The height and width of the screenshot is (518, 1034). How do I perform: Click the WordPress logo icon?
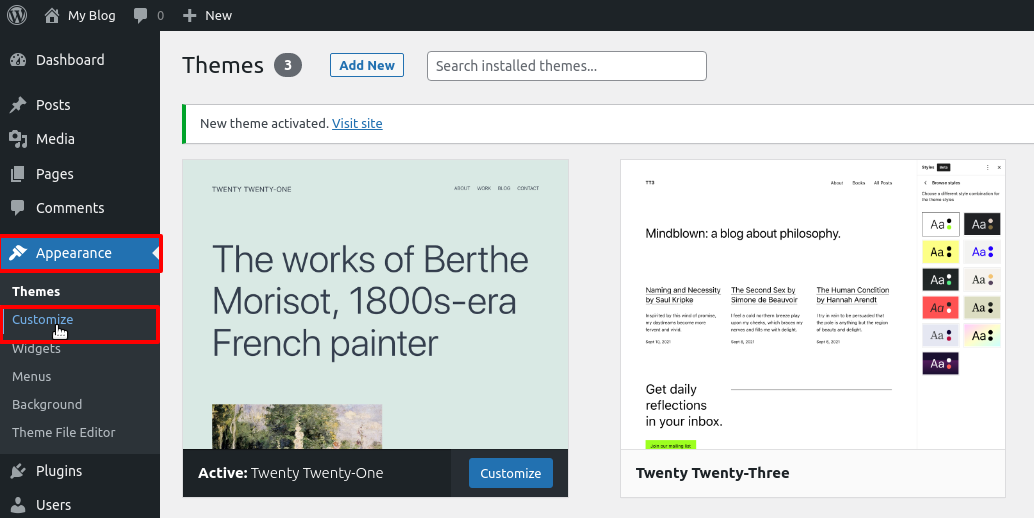[17, 15]
